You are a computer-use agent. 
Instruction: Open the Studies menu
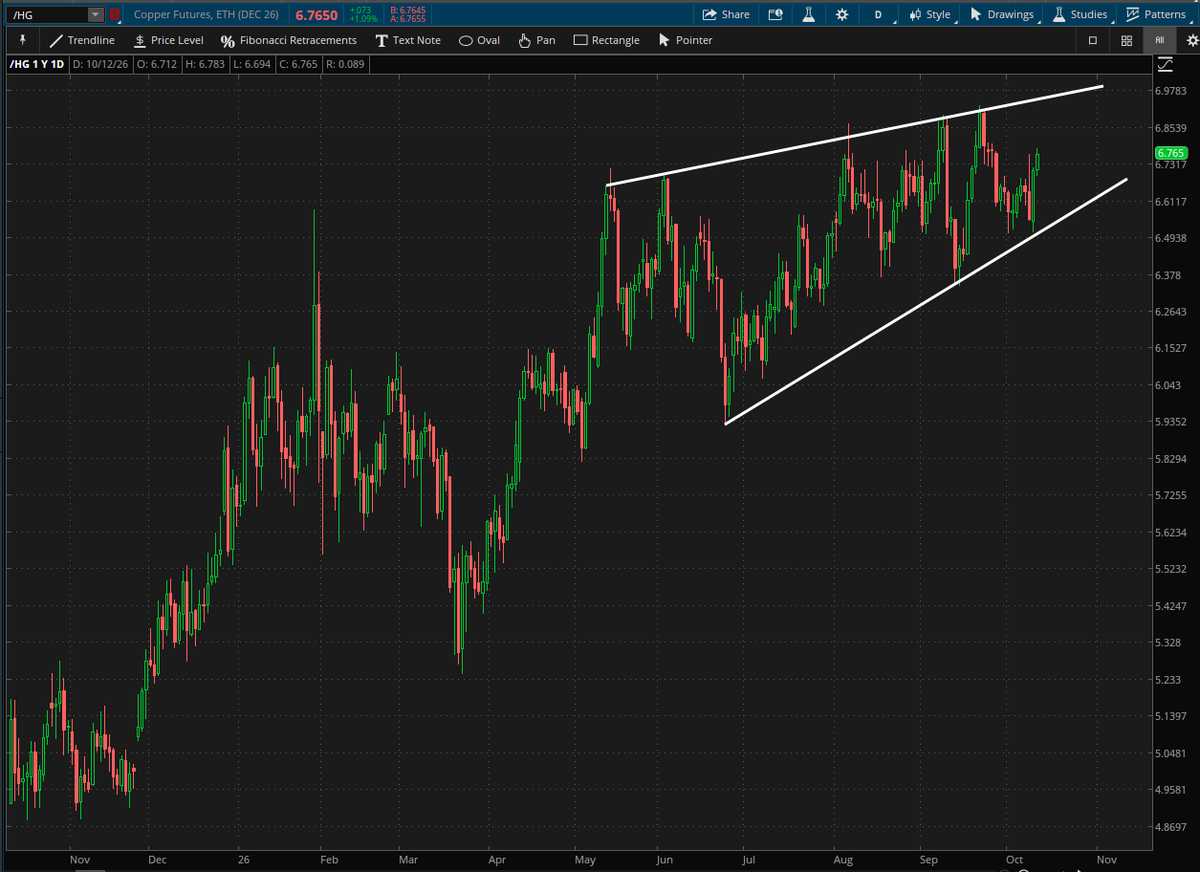tap(1080, 14)
